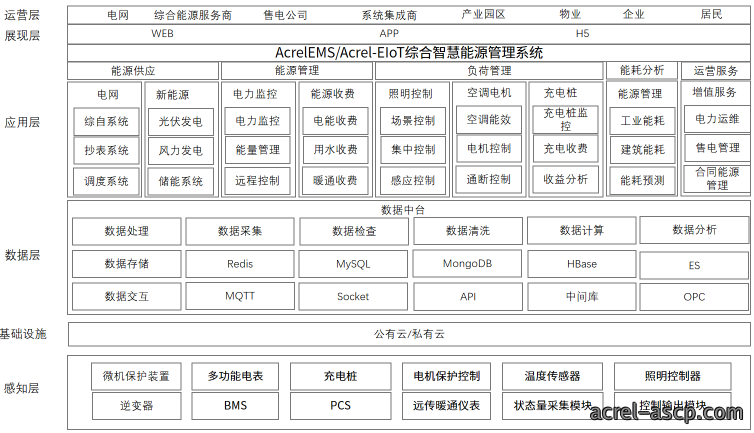The image size is (754, 433).
Task: Click the 综自系统 box
Action: pyautogui.click(x=106, y=122)
